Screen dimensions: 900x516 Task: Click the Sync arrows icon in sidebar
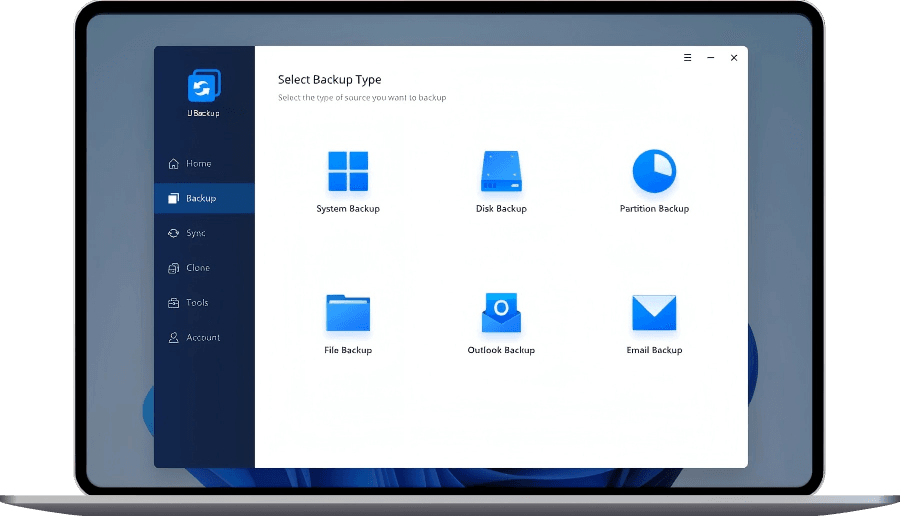click(173, 233)
